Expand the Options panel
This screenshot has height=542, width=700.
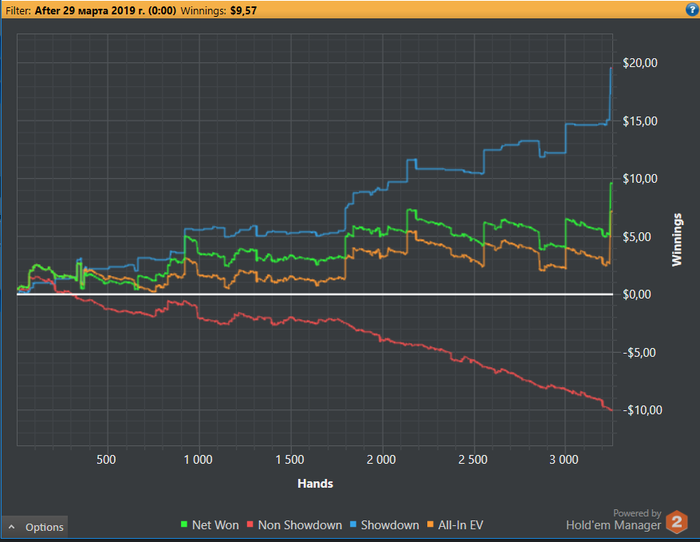(35, 527)
